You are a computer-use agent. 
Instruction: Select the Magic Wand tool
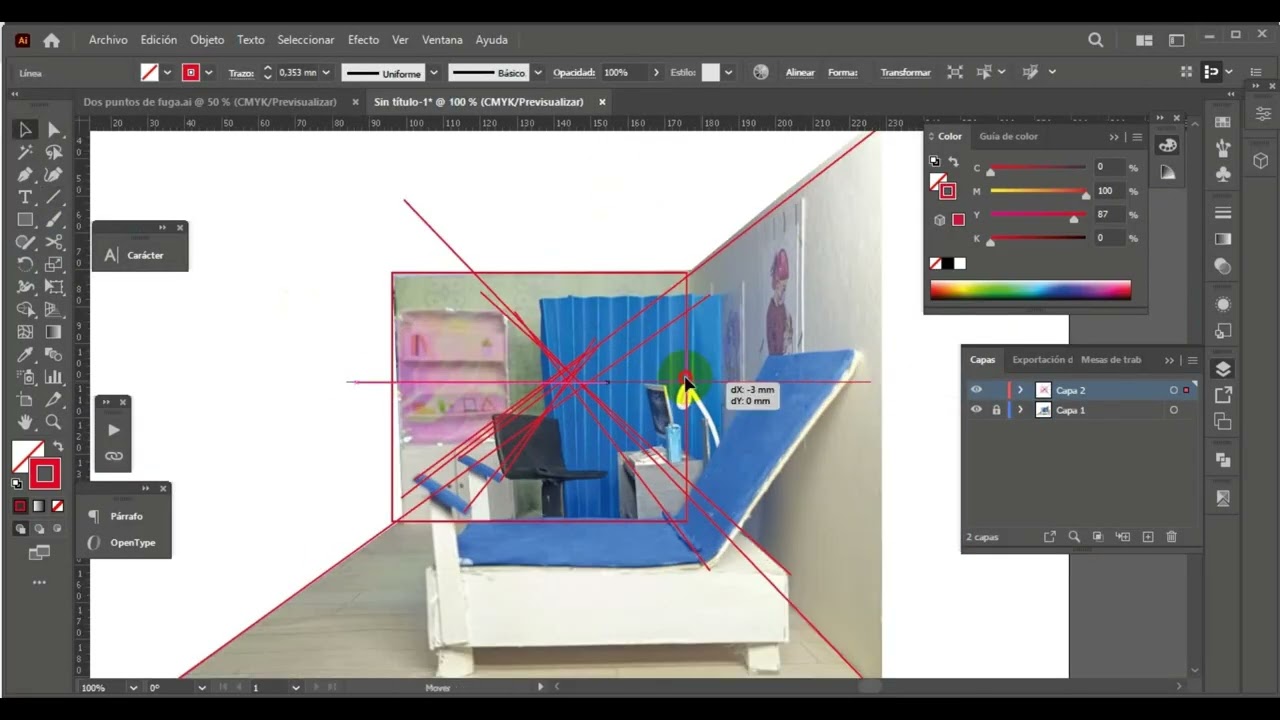point(25,152)
